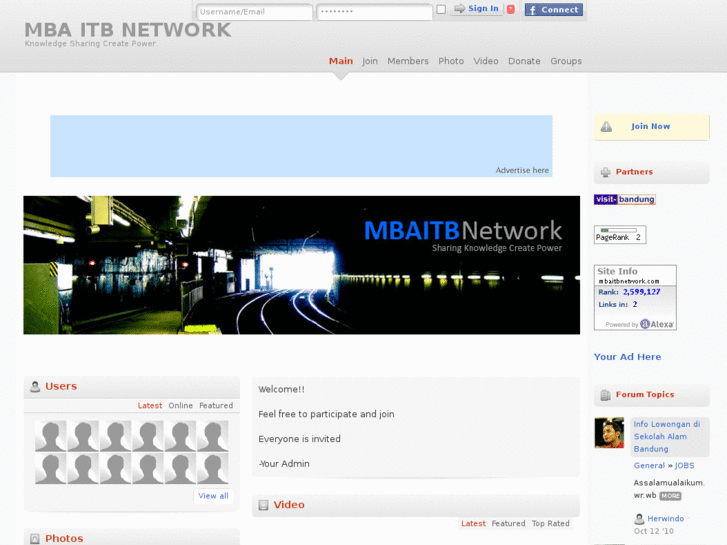
Task: Open the last avatar in second users row
Action: coord(213,468)
